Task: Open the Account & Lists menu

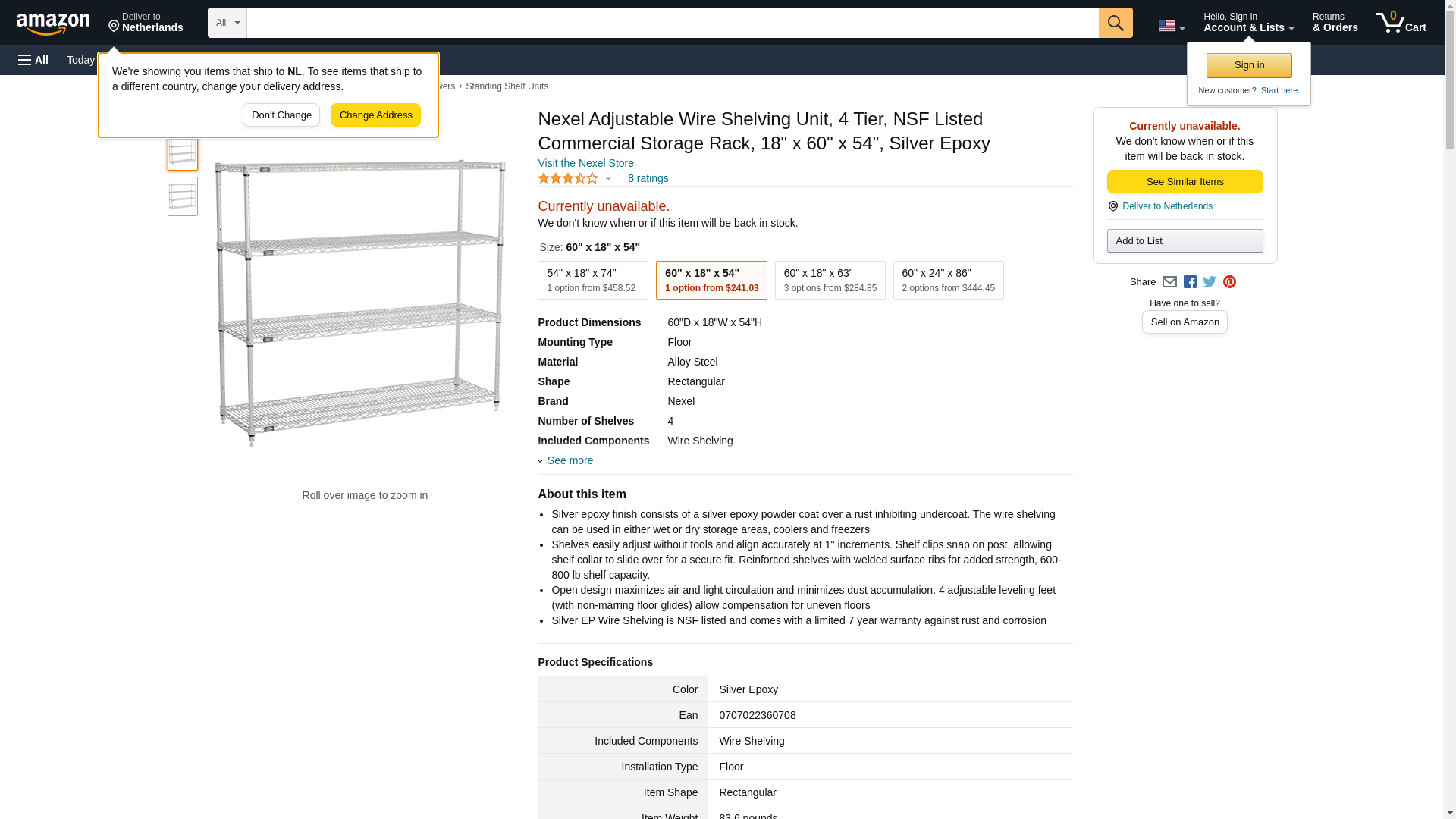Action: tap(1248, 23)
